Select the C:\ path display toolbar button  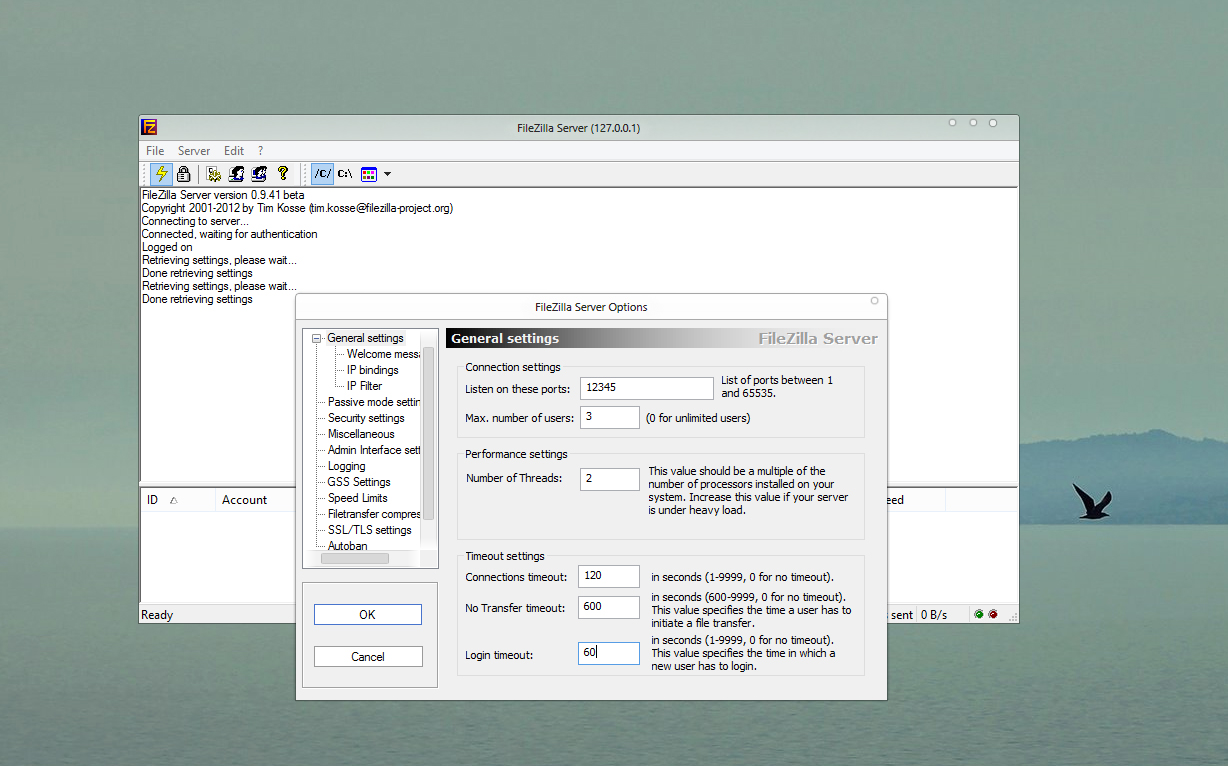[345, 173]
